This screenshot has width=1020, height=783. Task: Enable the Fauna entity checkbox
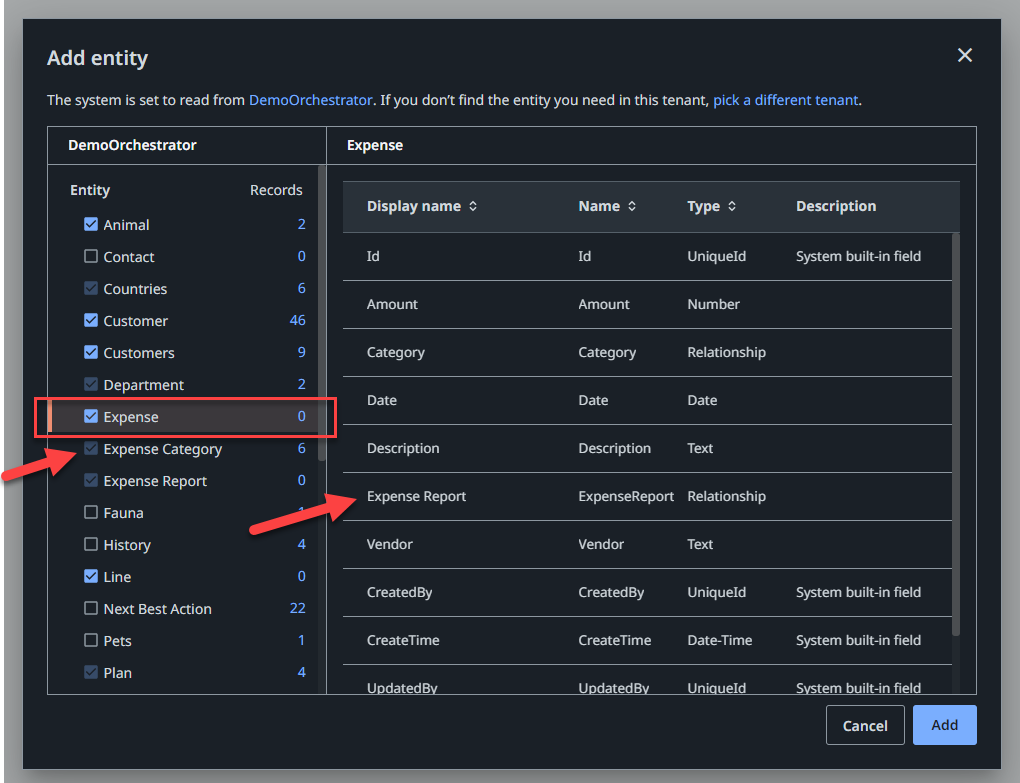pos(91,513)
